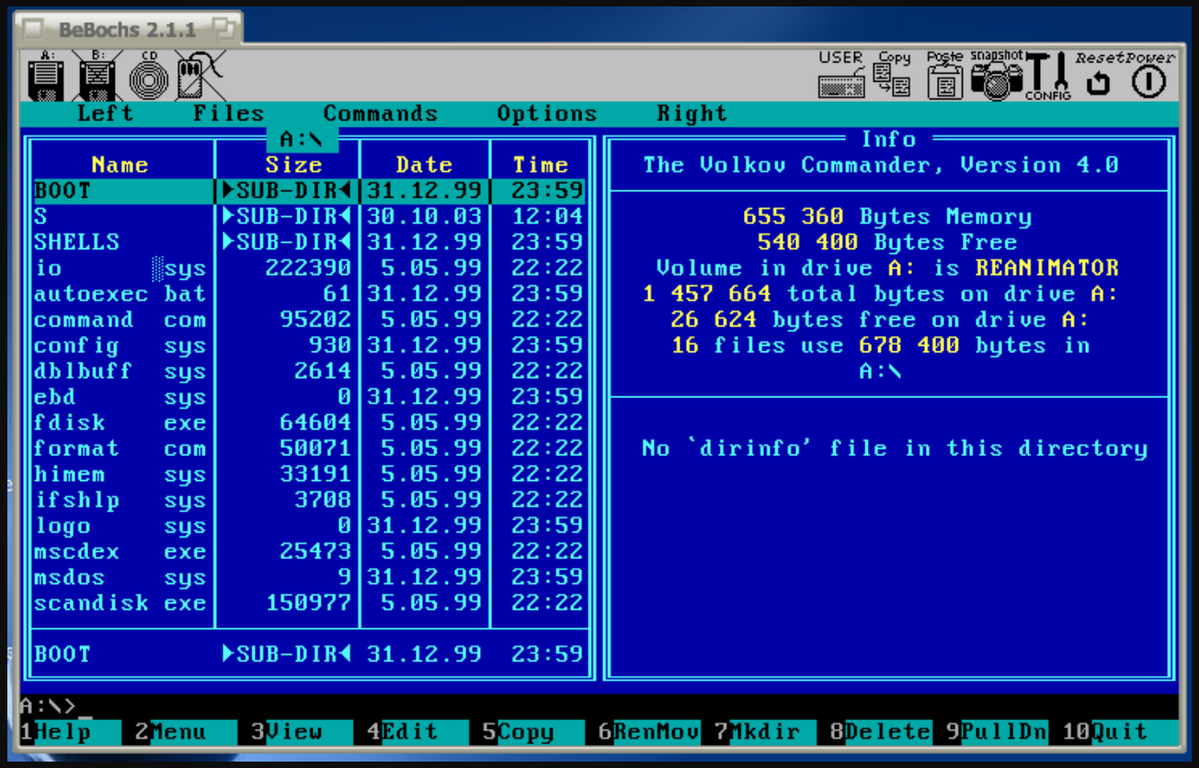
Task: Select the dblbuff.sys file
Action: point(310,371)
